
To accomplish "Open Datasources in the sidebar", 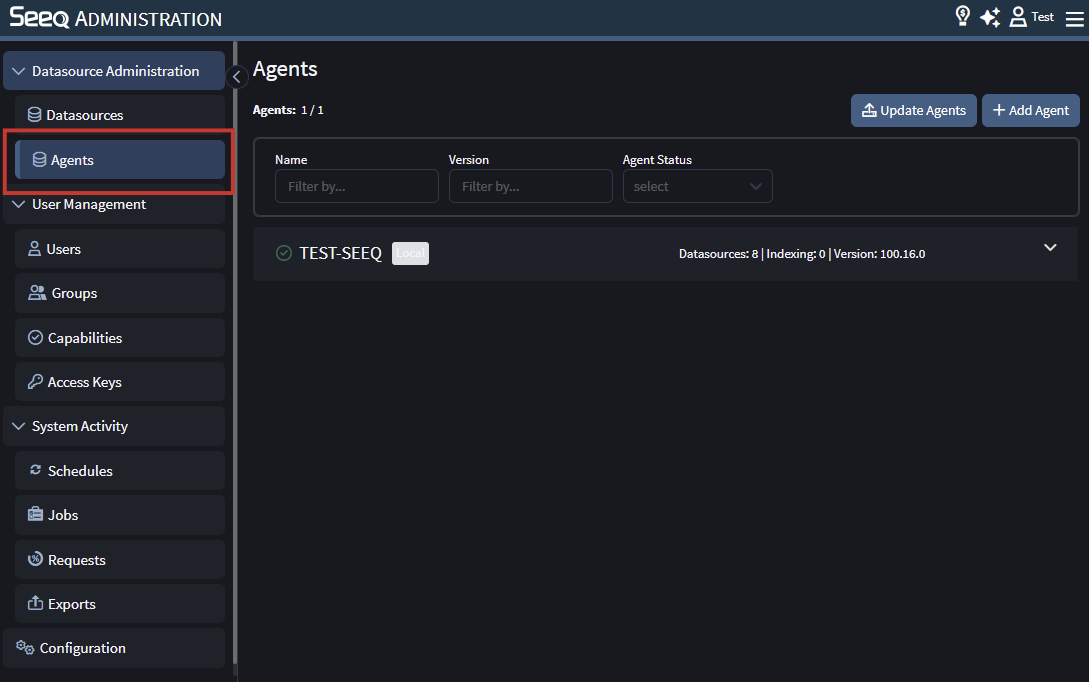I will (84, 116).
